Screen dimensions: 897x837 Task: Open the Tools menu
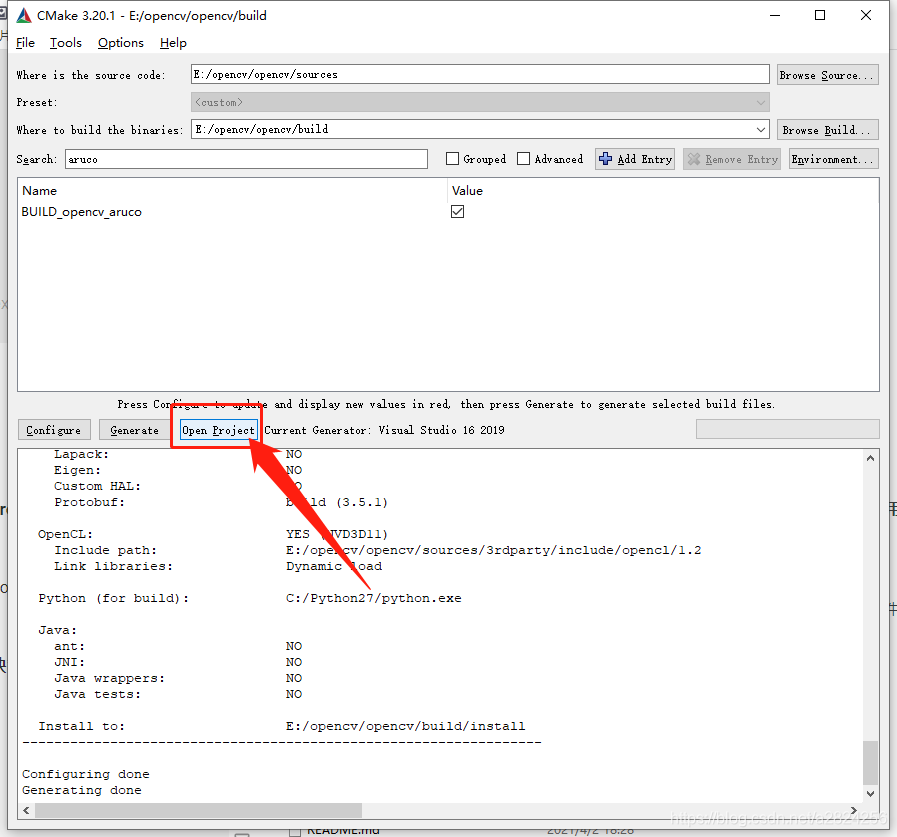point(66,43)
